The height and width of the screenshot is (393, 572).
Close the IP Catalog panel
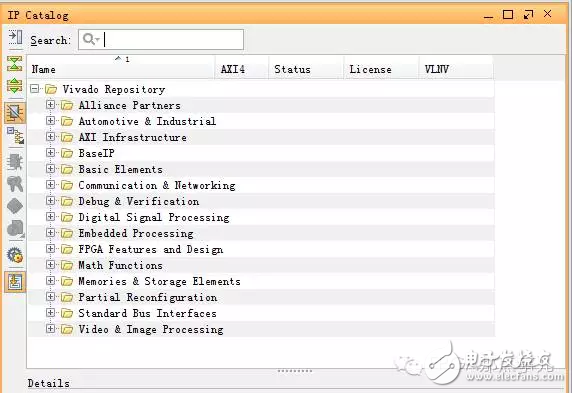point(548,14)
